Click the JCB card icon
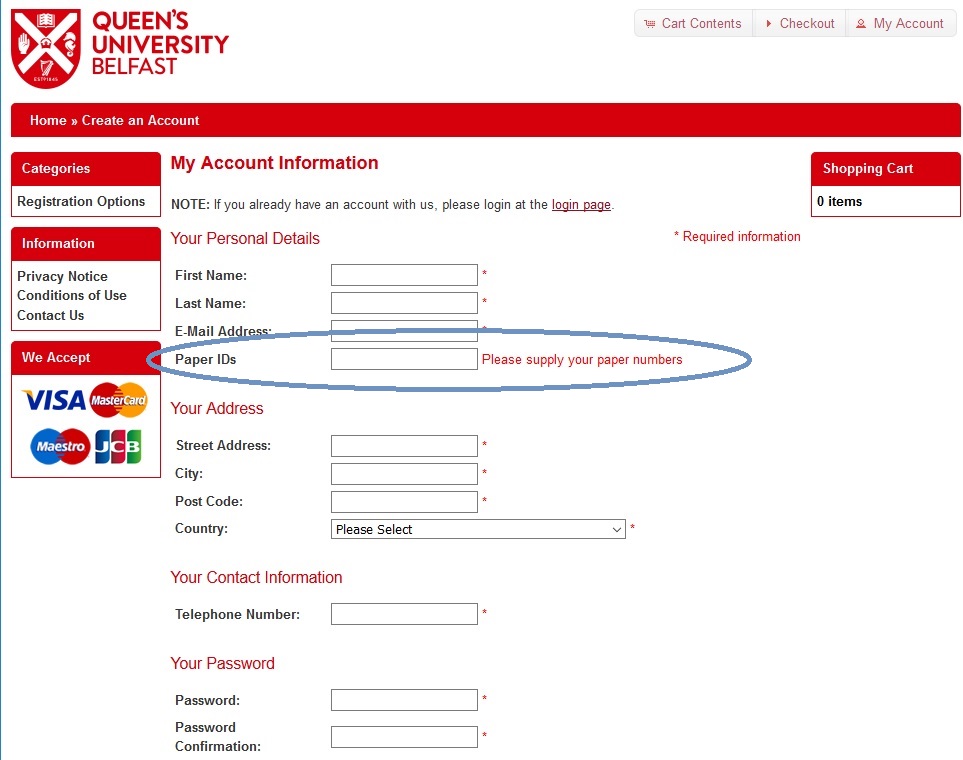Screen dimensions: 963x760 tap(118, 446)
